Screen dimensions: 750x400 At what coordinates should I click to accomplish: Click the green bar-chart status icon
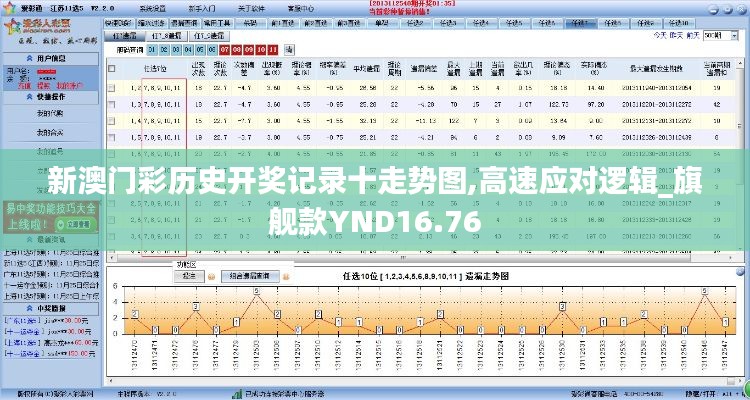[x=236, y=394]
